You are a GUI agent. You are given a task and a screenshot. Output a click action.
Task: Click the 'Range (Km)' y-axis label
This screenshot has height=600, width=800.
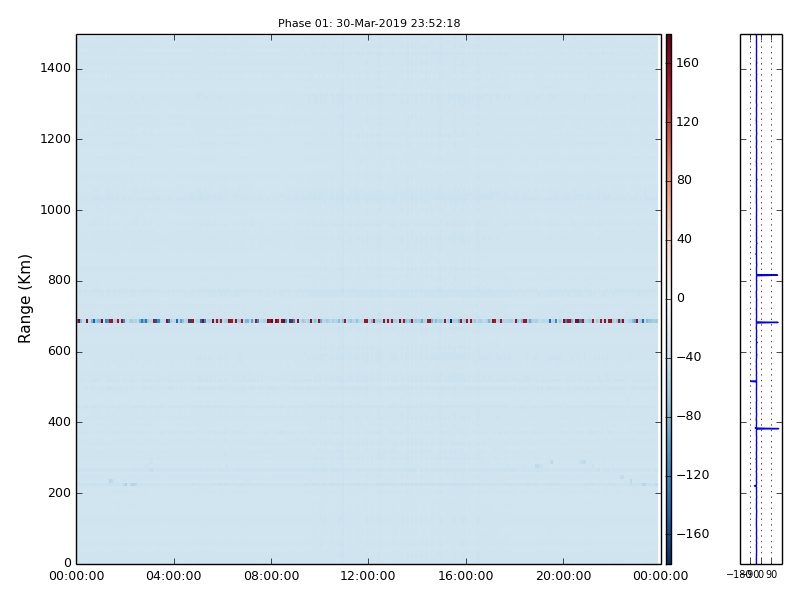pos(24,299)
